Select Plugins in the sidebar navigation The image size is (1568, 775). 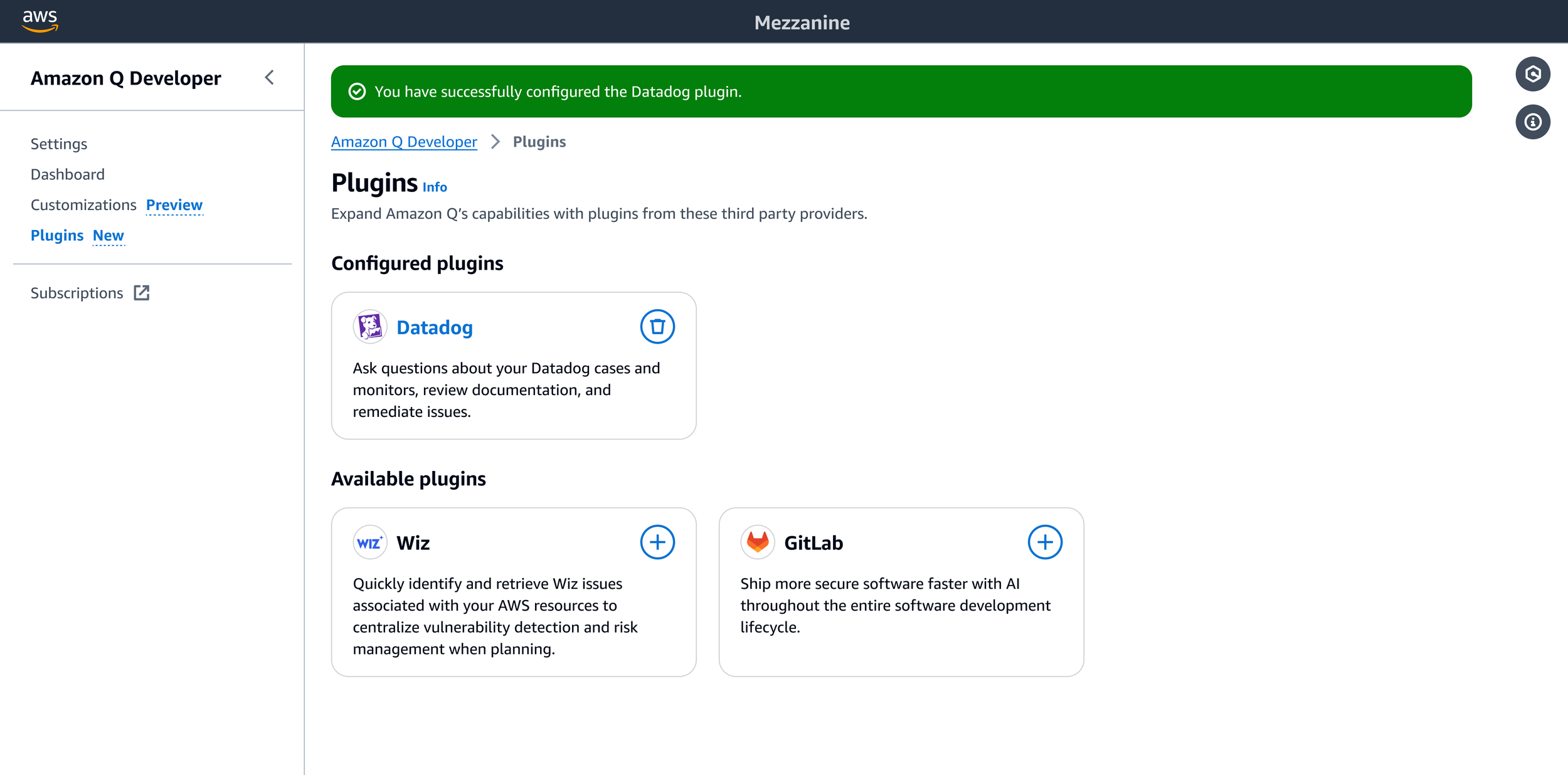click(x=57, y=236)
